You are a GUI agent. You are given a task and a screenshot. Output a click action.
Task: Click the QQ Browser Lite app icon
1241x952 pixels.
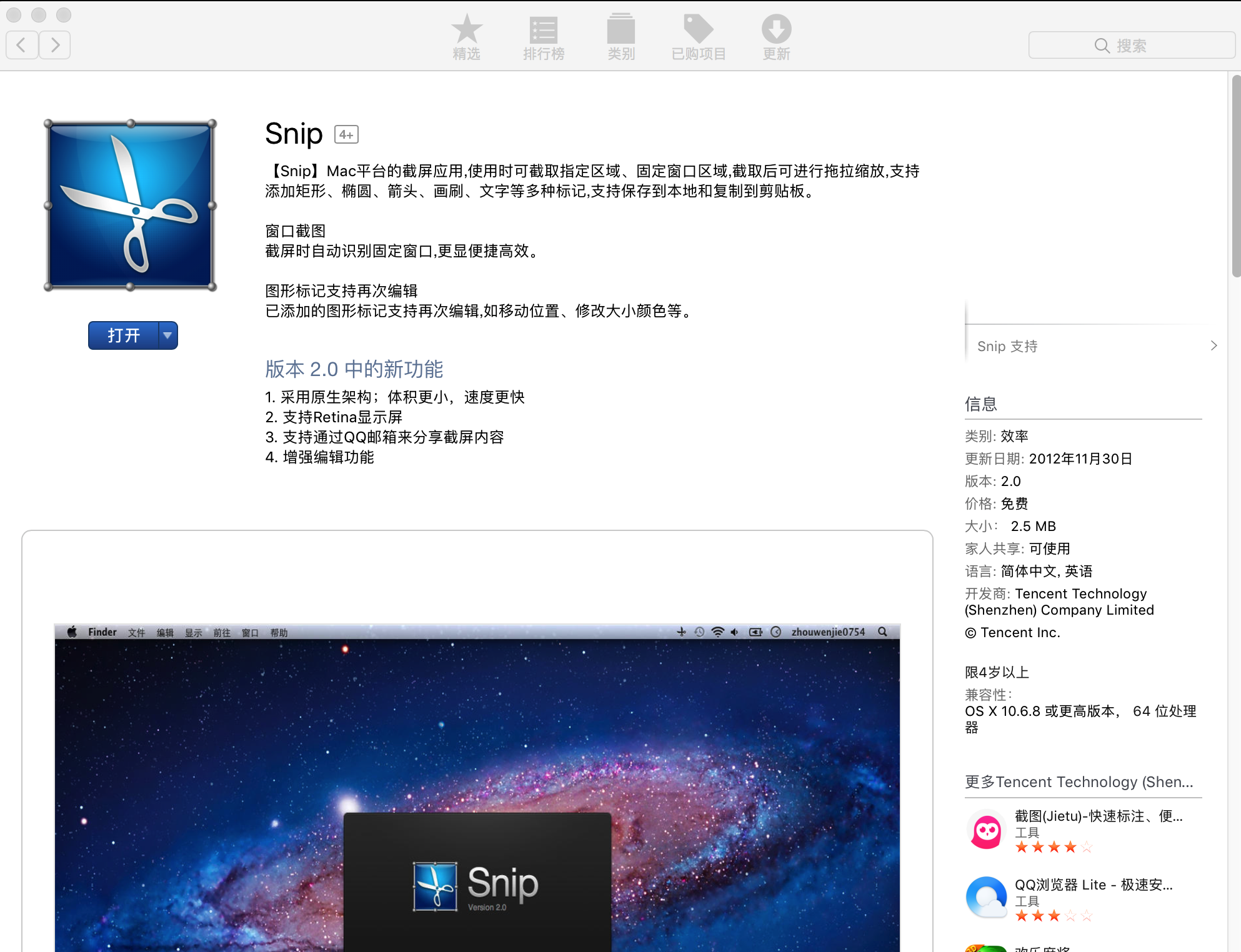click(x=986, y=898)
